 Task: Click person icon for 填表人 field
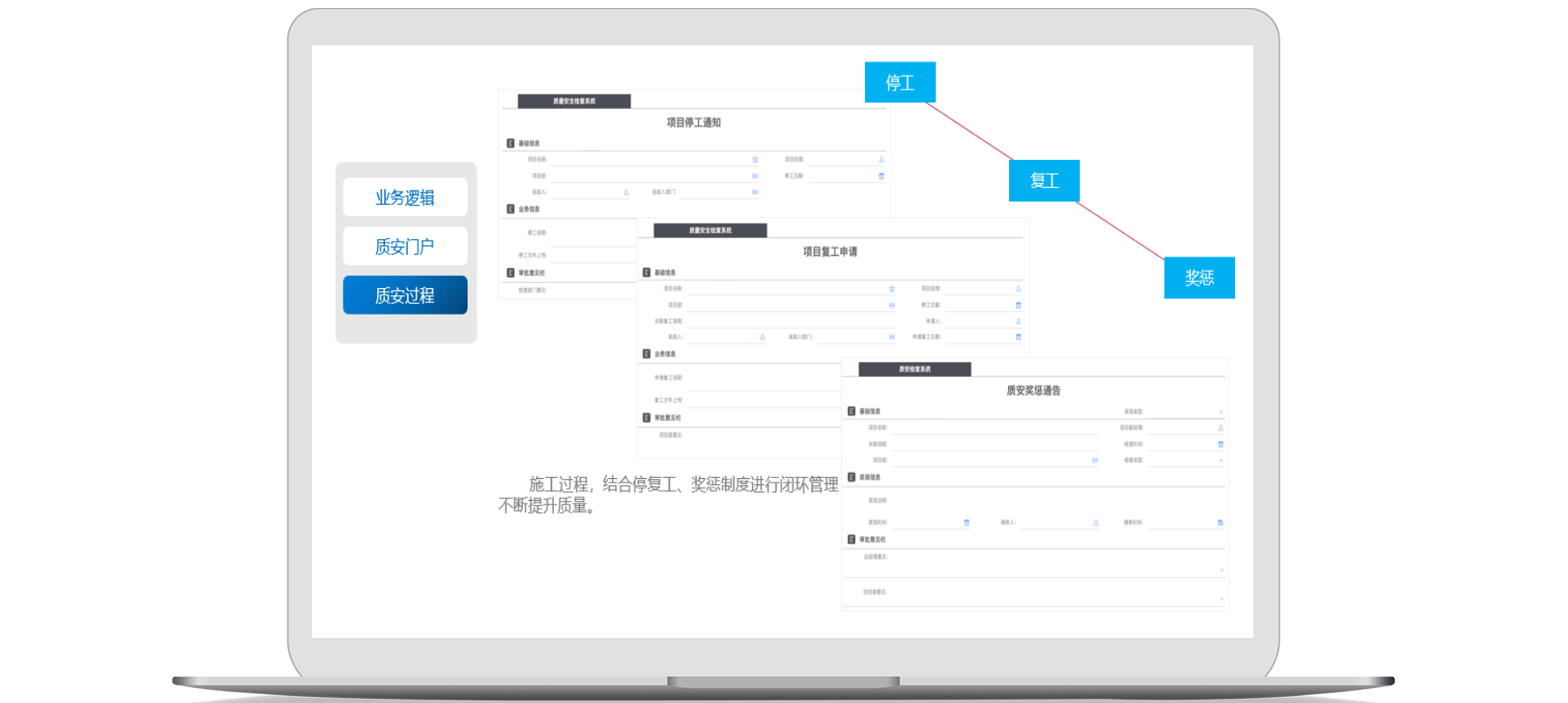pyautogui.click(x=1096, y=523)
